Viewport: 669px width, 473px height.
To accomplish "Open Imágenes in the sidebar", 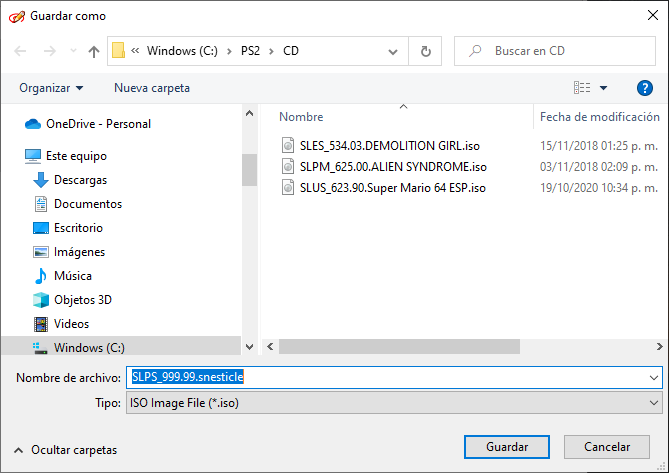I will pyautogui.click(x=79, y=252).
